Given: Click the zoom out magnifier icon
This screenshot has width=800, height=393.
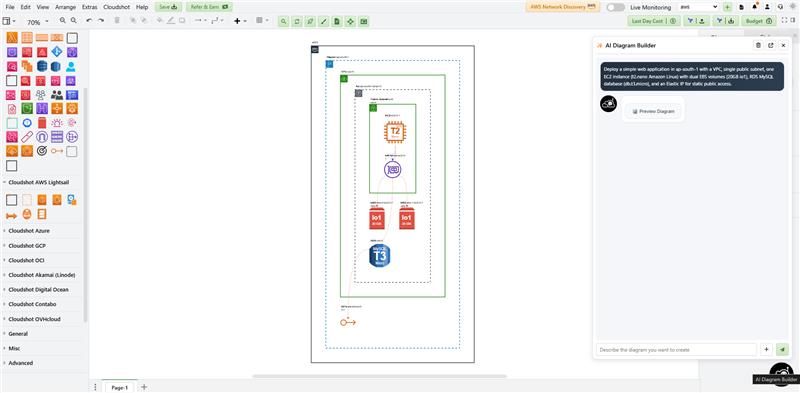Looking at the screenshot, I should point(73,20).
